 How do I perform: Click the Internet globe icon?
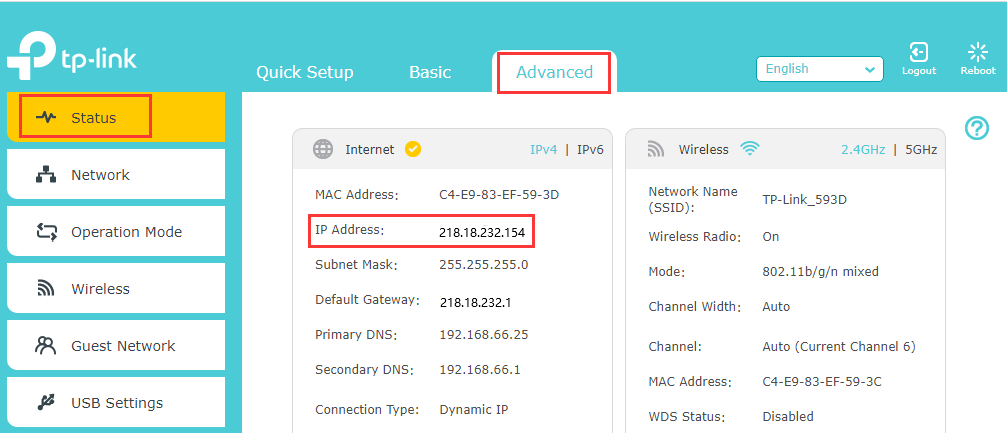coord(323,149)
